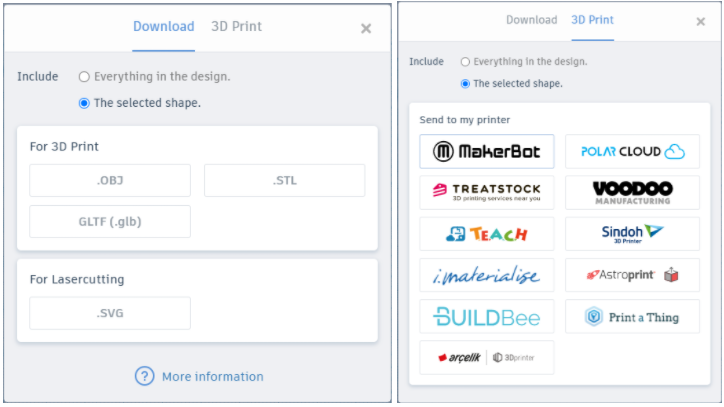
Task: Select Astroprint service
Action: tap(632, 275)
